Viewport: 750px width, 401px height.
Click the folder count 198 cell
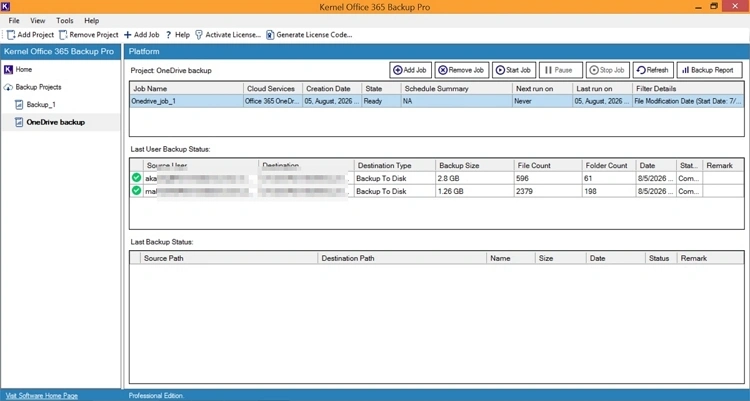[x=608, y=191]
